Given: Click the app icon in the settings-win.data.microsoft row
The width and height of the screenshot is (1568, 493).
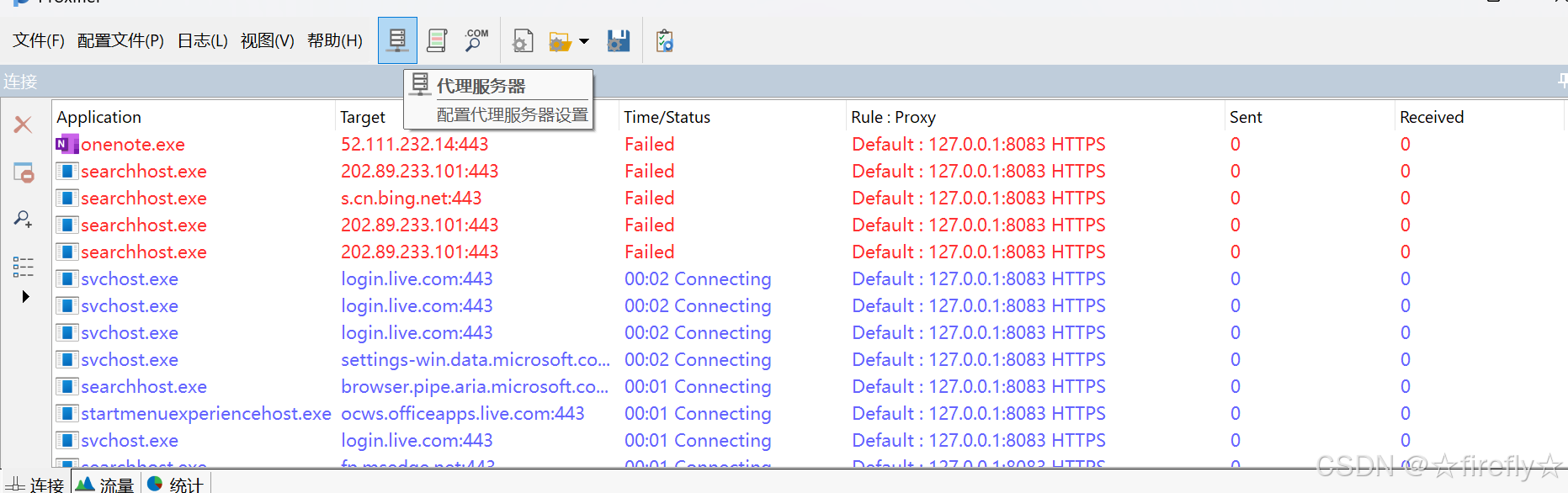Looking at the screenshot, I should [67, 359].
